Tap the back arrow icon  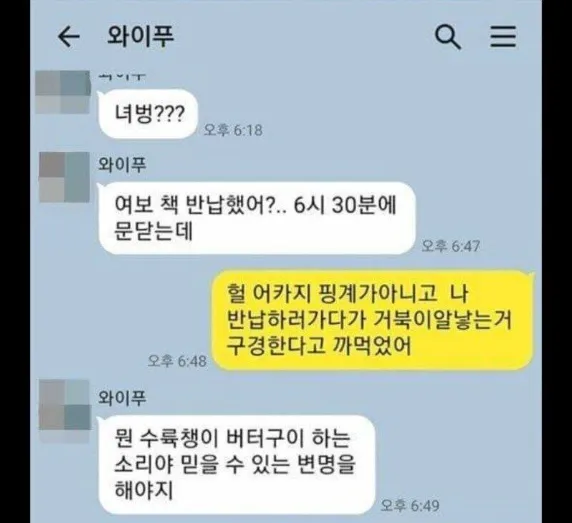click(x=69, y=36)
